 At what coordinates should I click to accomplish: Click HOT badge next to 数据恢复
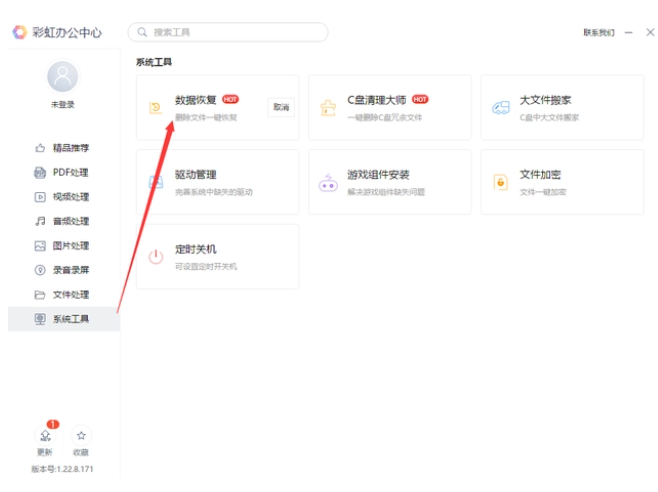point(230,99)
